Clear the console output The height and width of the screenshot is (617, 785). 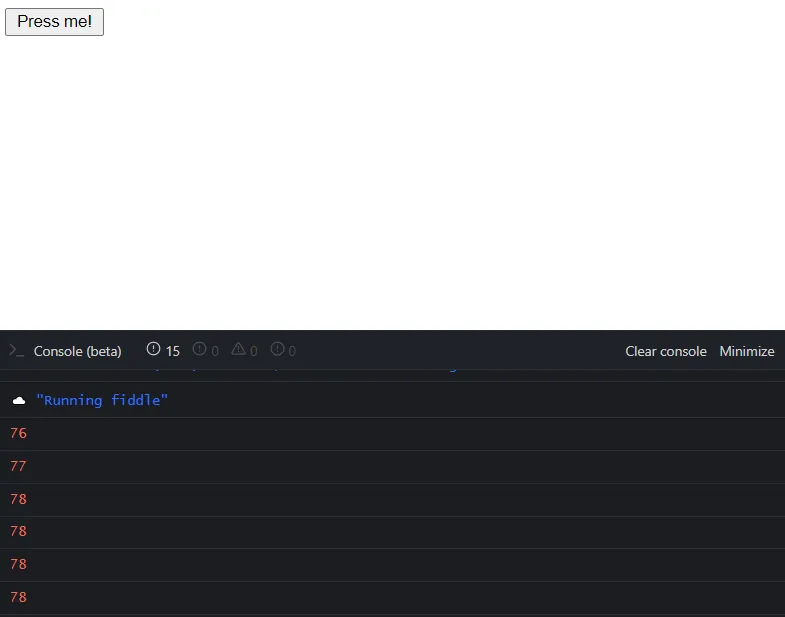[x=665, y=351]
